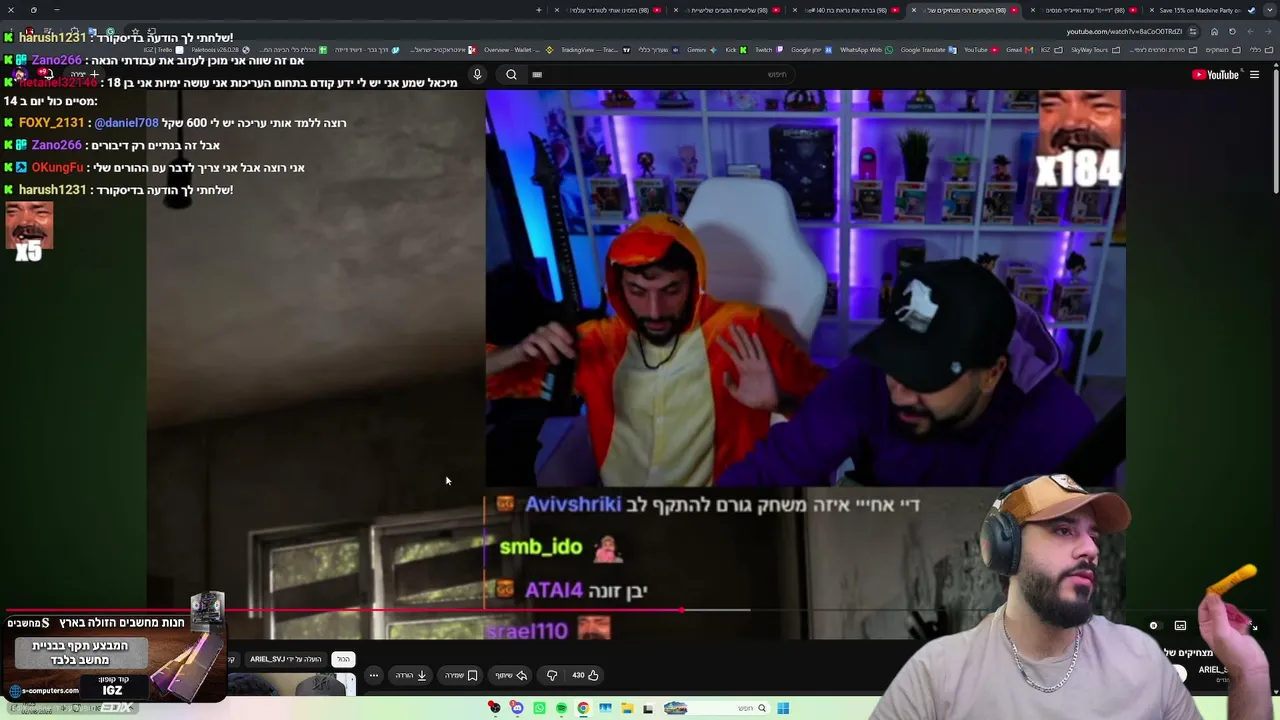Click the Share (שיתוף) button
This screenshot has width=1280, height=720.
tap(511, 675)
